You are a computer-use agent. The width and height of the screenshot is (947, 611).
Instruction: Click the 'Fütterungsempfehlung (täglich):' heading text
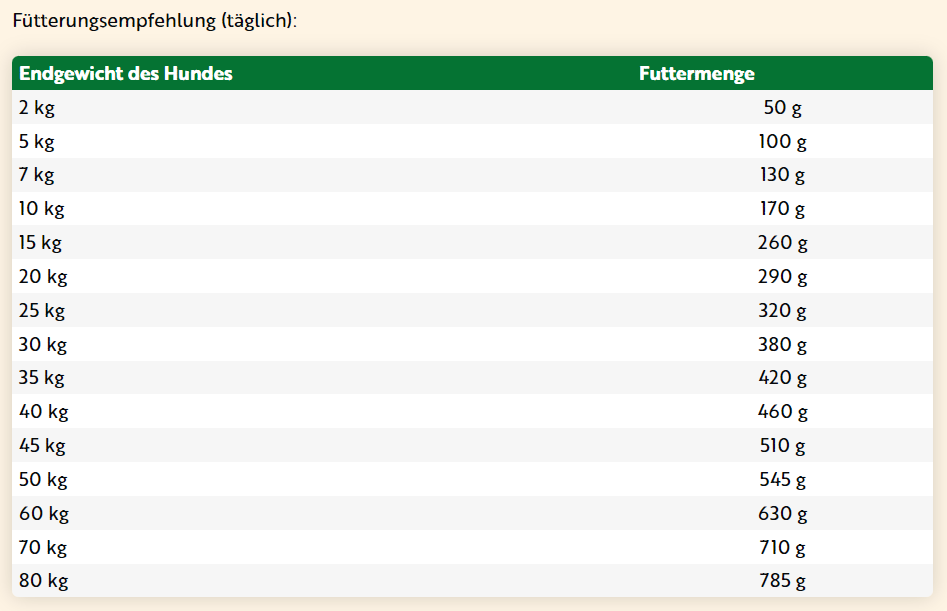point(154,21)
